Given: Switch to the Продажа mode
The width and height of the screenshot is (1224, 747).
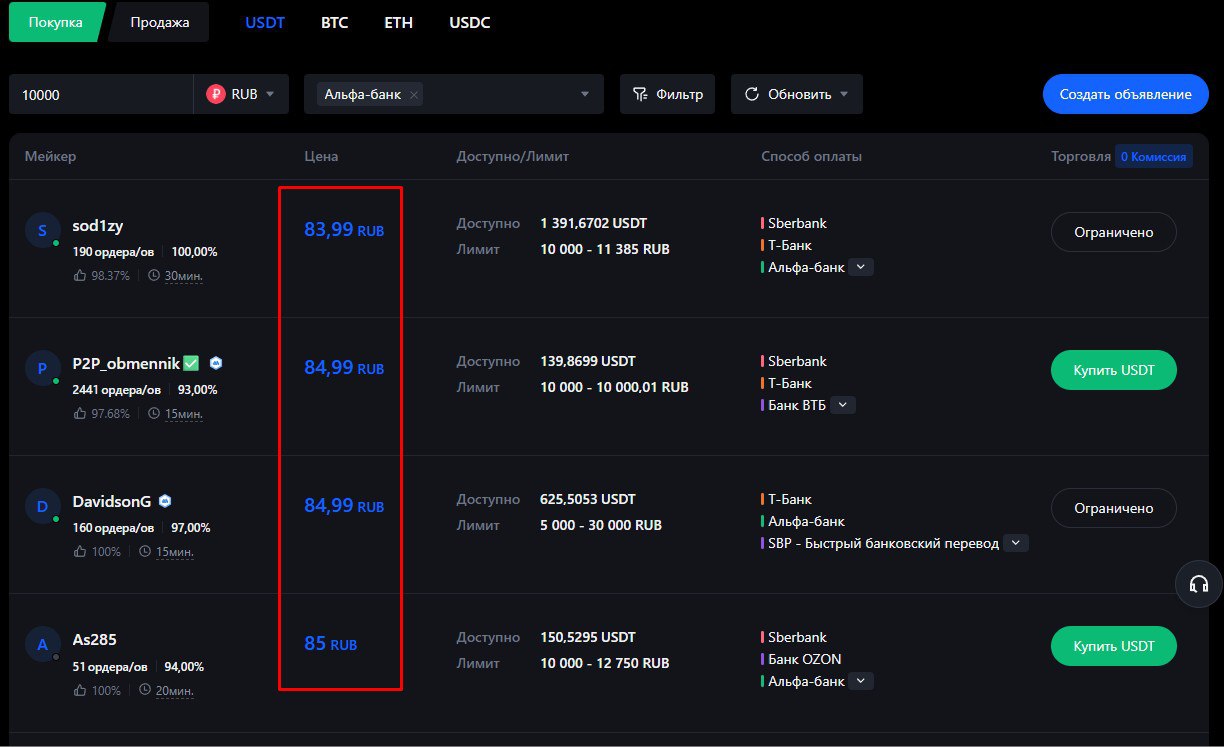Looking at the screenshot, I should pyautogui.click(x=160, y=22).
